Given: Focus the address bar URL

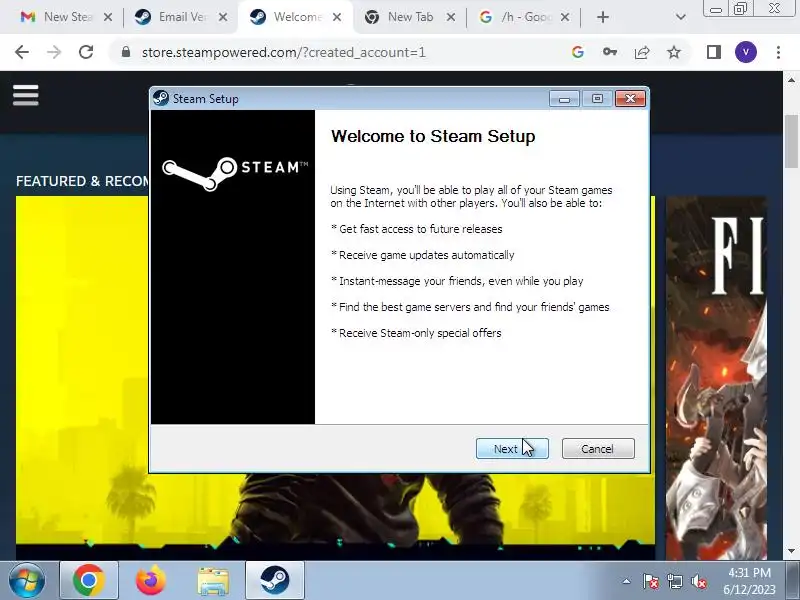Looking at the screenshot, I should pos(284,53).
